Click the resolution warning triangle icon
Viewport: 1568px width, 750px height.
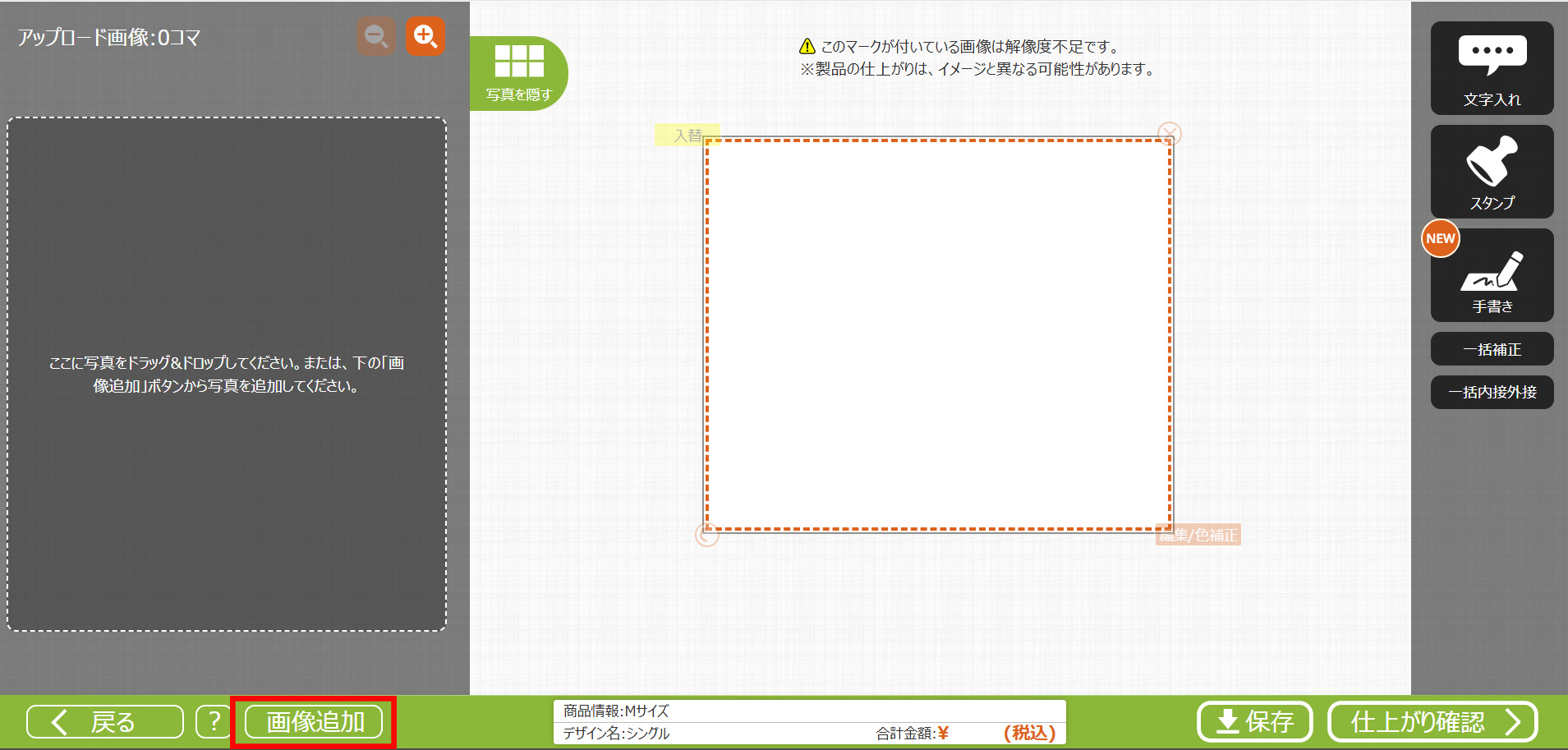point(807,47)
